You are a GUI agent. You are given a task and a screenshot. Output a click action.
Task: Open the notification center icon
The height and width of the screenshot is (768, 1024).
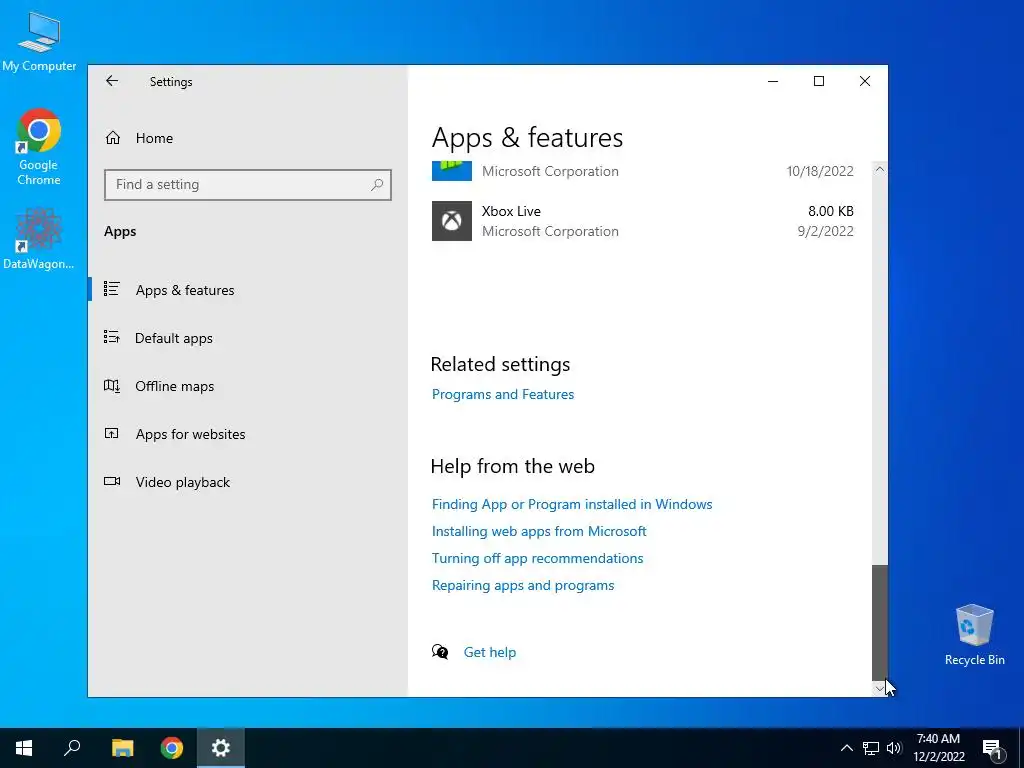[x=993, y=749]
